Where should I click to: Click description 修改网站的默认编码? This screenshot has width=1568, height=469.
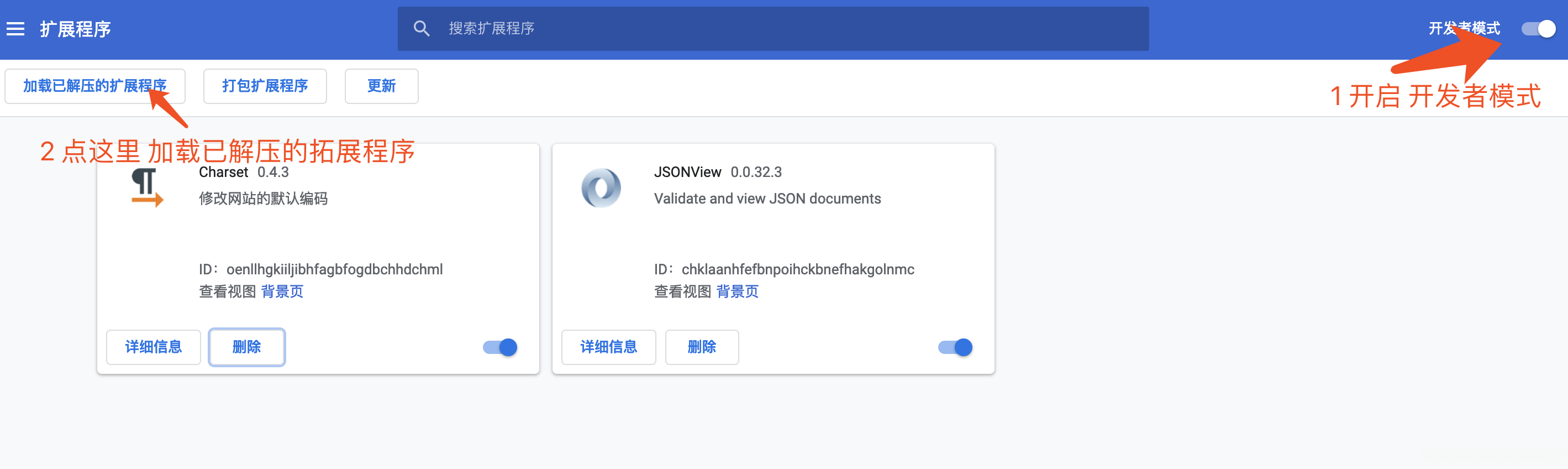click(264, 199)
